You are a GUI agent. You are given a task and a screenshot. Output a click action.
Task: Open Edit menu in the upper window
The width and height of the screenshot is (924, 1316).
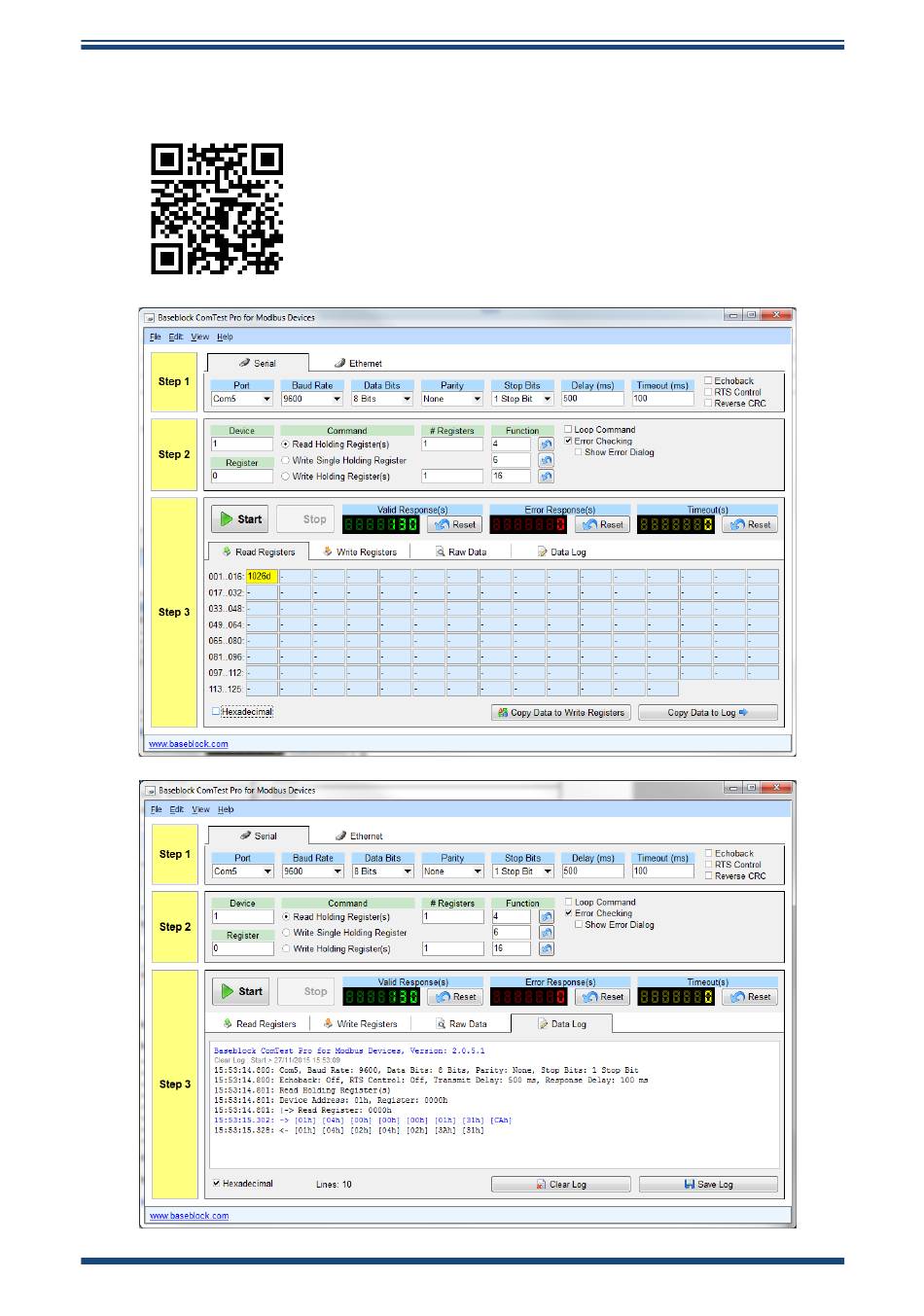pos(175,337)
